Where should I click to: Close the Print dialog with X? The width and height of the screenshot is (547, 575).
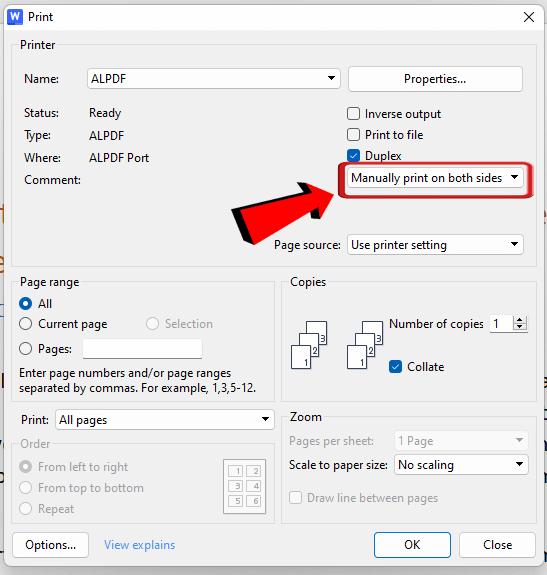coord(529,17)
